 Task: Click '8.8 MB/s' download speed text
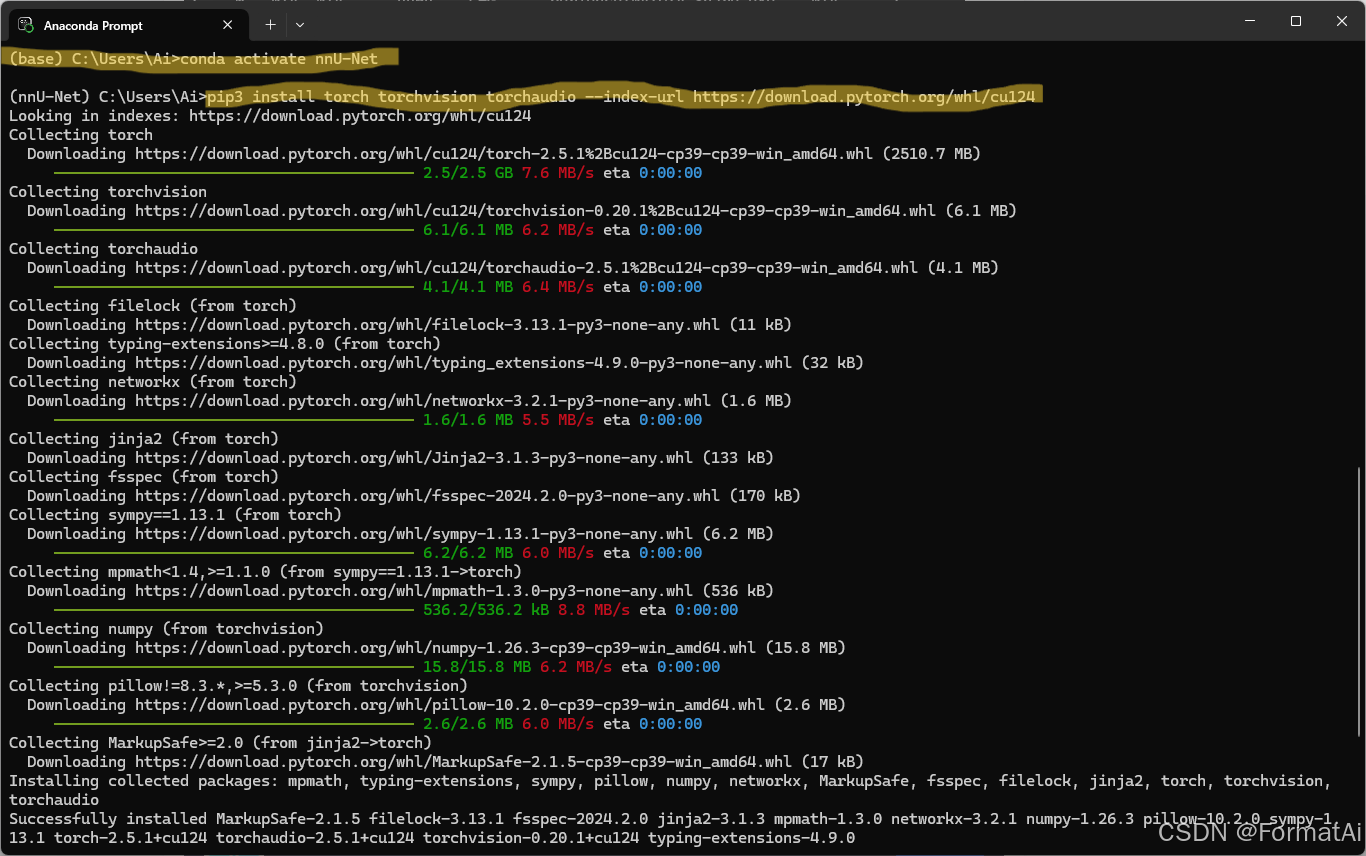[594, 610]
